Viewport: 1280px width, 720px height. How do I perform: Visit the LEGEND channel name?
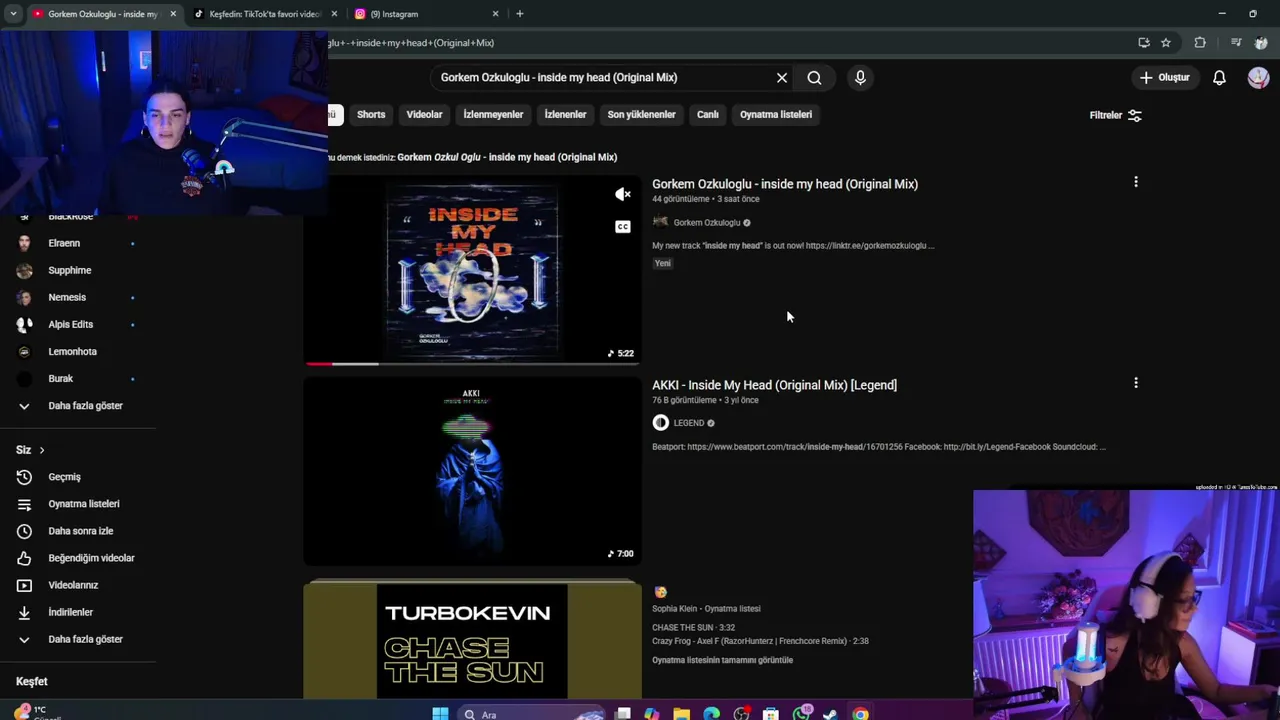pos(688,423)
